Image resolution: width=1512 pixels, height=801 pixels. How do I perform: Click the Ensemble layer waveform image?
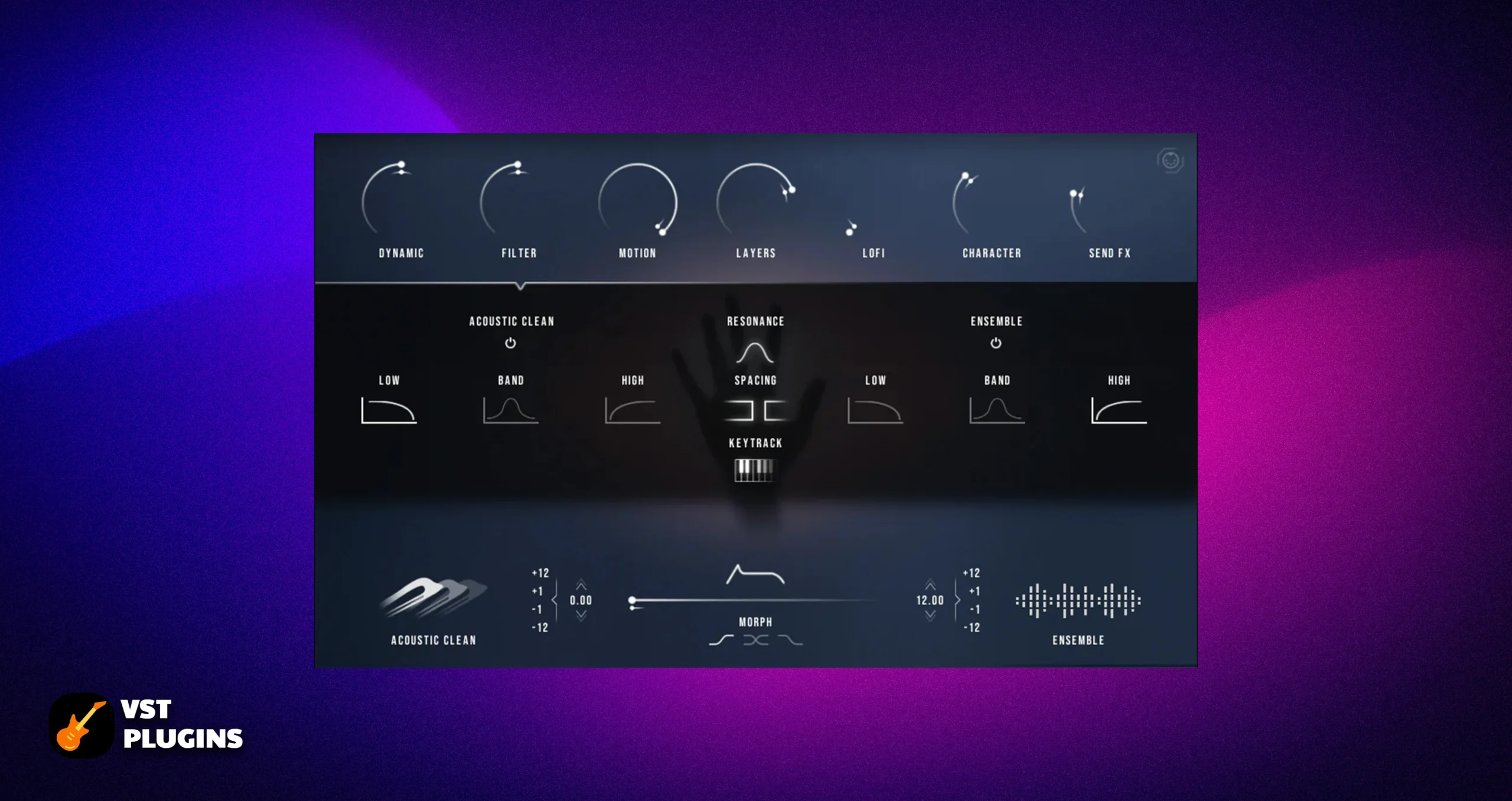pyautogui.click(x=1078, y=601)
